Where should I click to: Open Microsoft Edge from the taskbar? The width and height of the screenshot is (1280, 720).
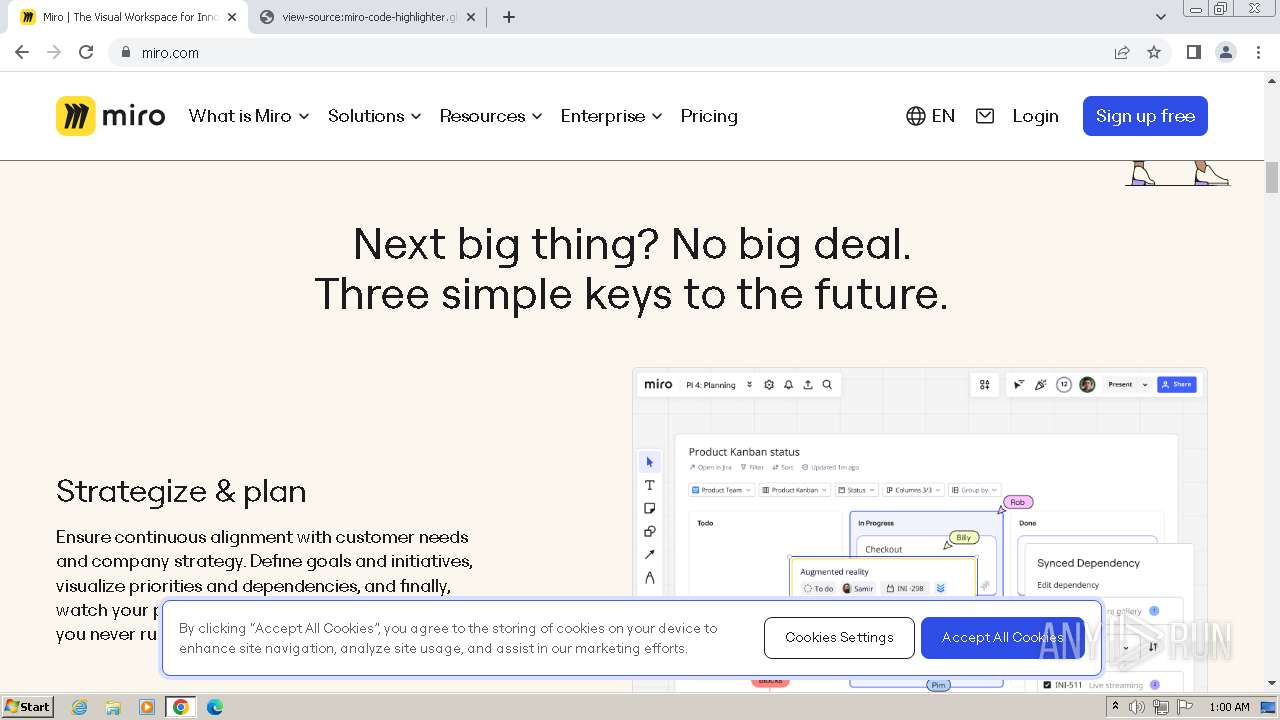tap(214, 707)
